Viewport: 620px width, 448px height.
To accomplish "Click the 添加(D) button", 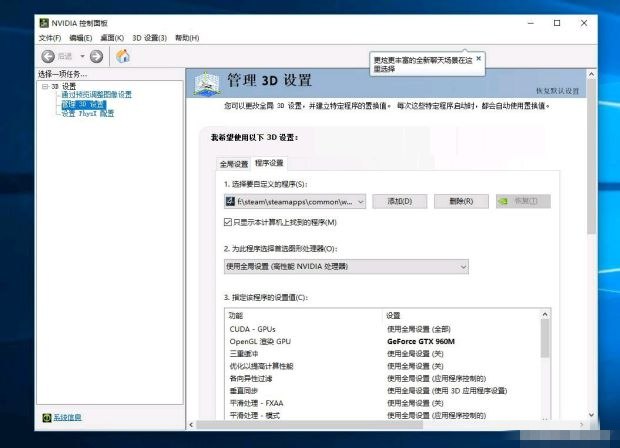I will [400, 201].
